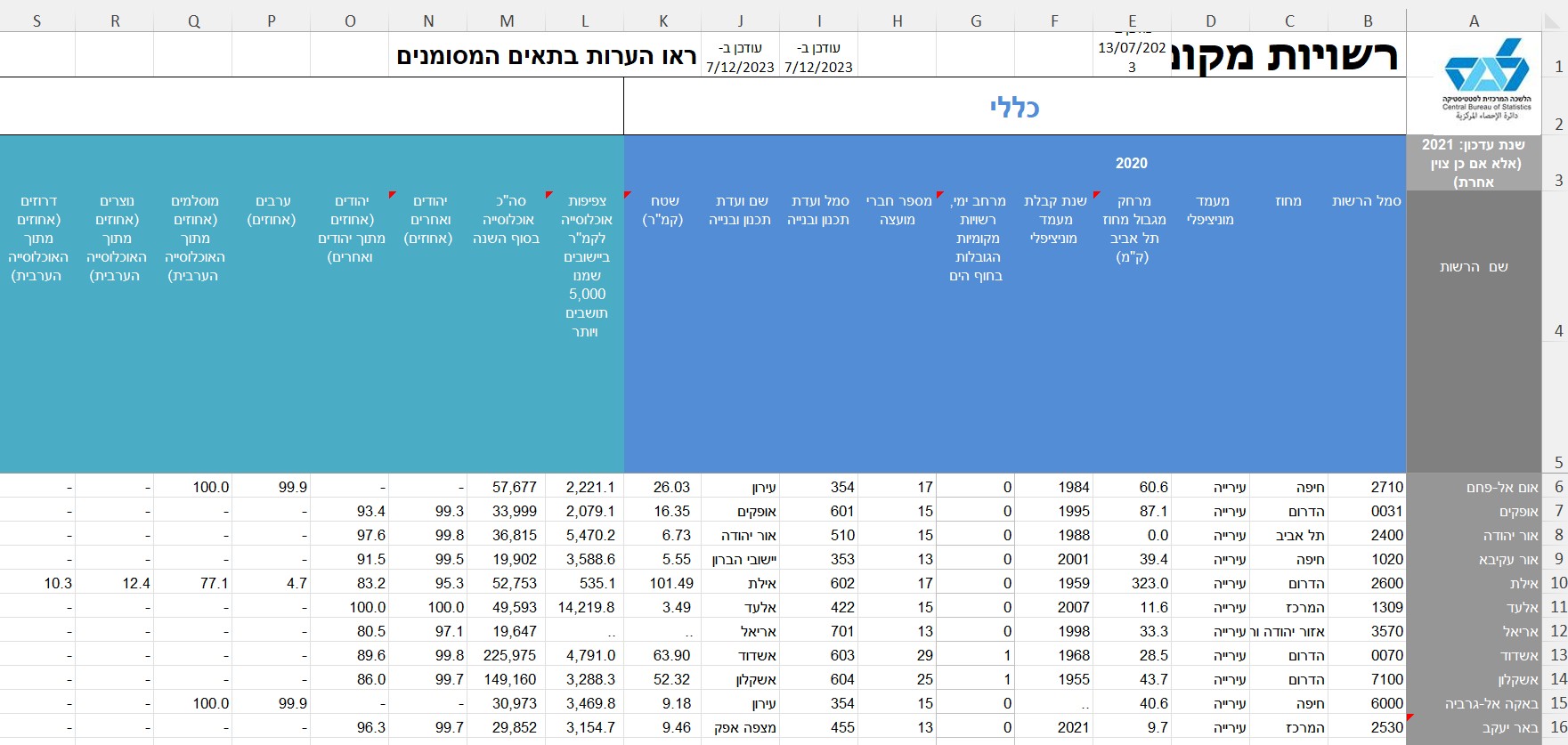
Task: Select the cell with value 14,219.8
Action: coord(585,607)
